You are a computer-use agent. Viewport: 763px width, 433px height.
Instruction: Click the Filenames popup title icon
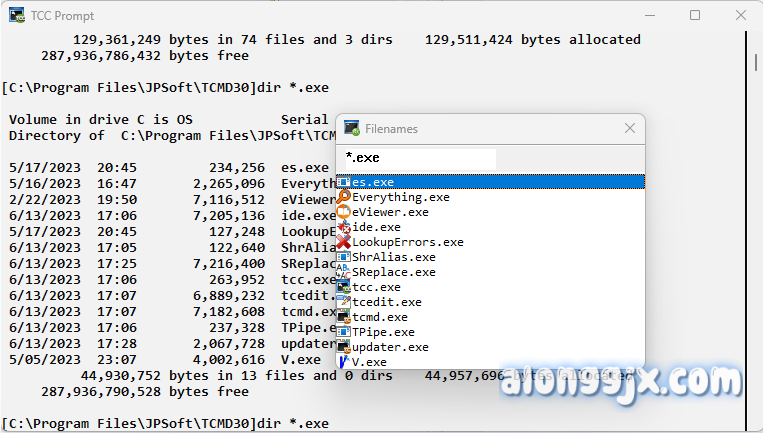tap(352, 129)
